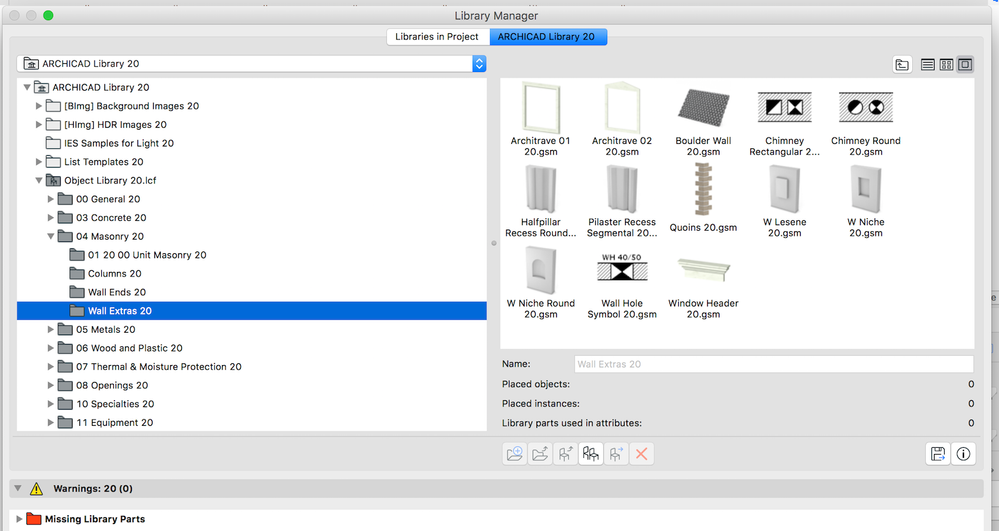
Task: Click the red X remove button
Action: (x=642, y=454)
